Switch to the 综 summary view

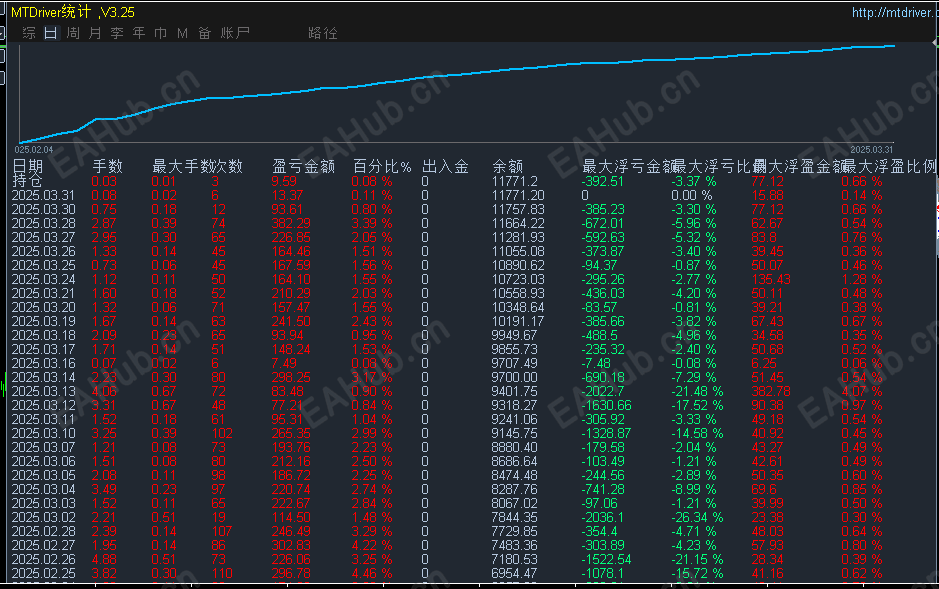pos(28,32)
